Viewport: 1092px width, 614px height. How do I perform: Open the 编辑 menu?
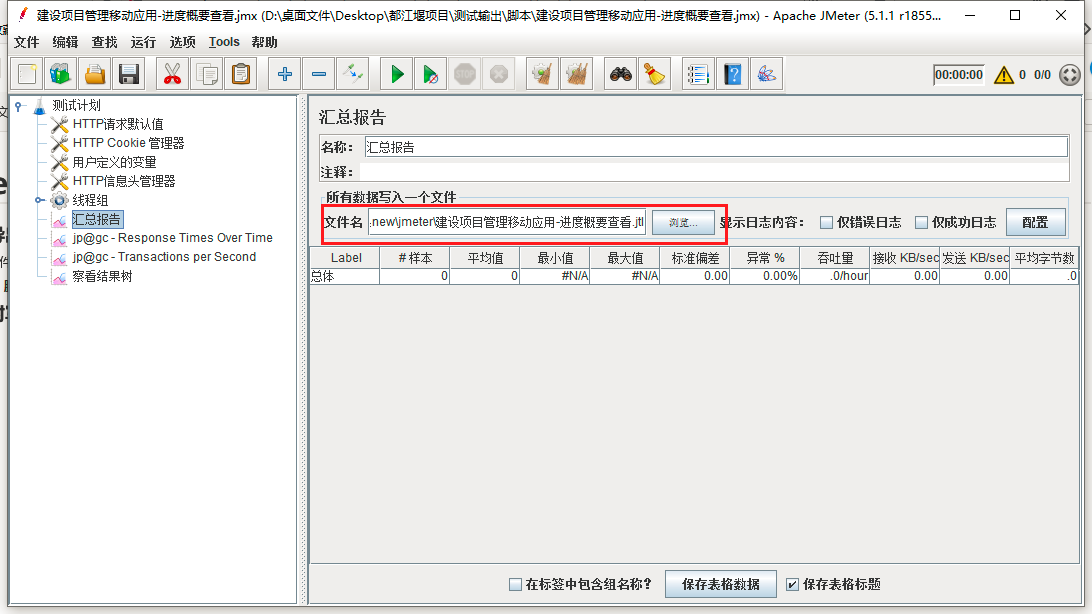pyautogui.click(x=65, y=42)
